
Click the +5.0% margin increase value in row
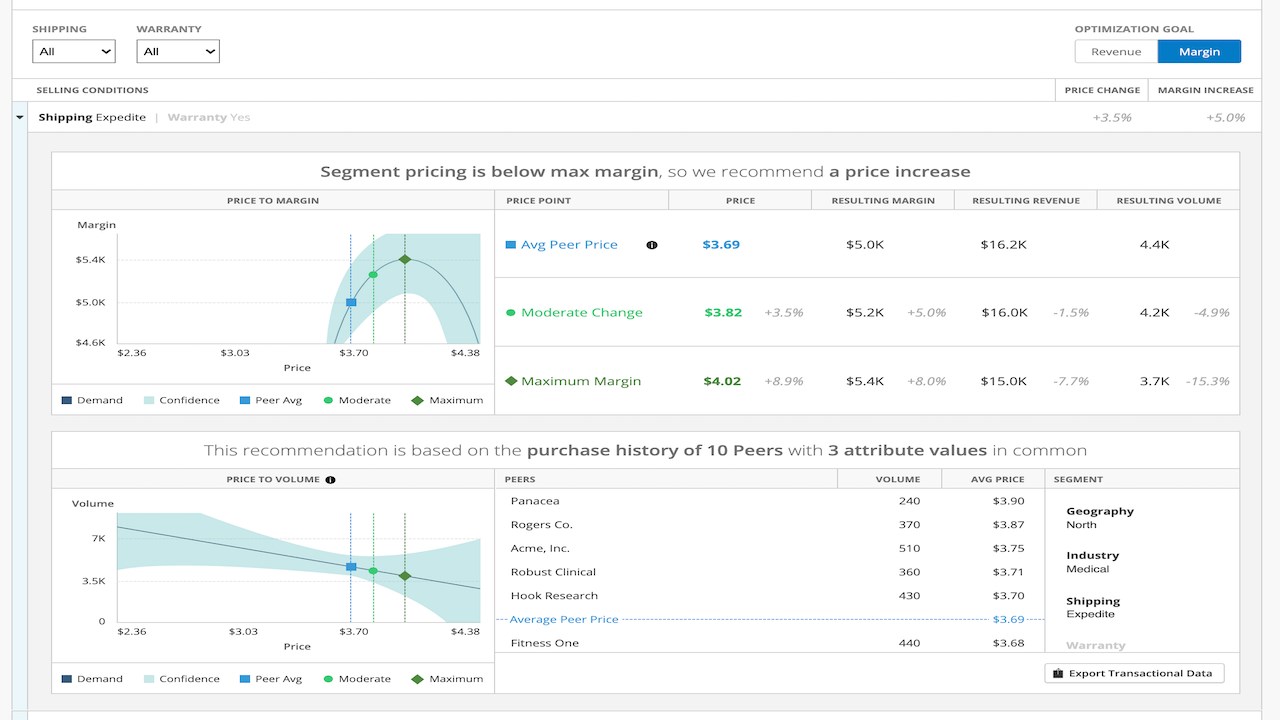[1225, 118]
